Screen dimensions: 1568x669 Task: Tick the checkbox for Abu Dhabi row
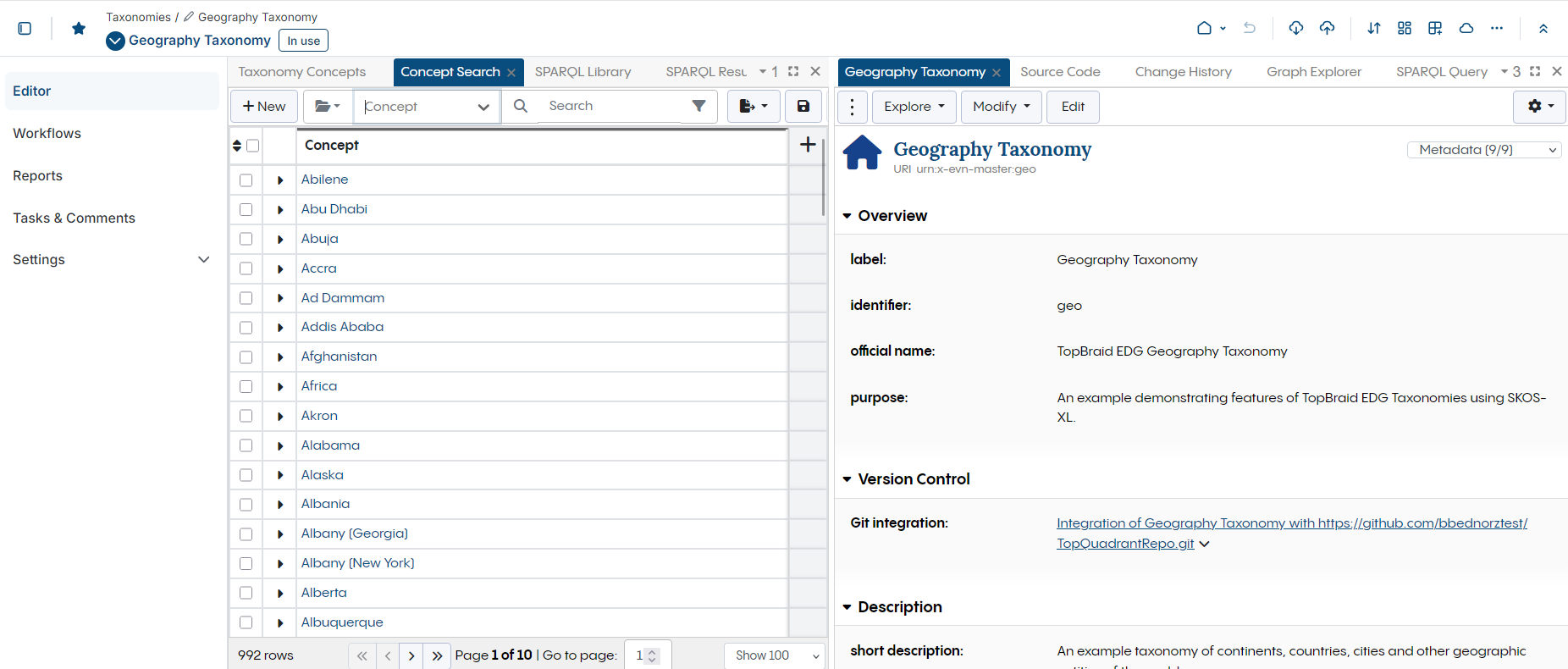click(x=246, y=209)
